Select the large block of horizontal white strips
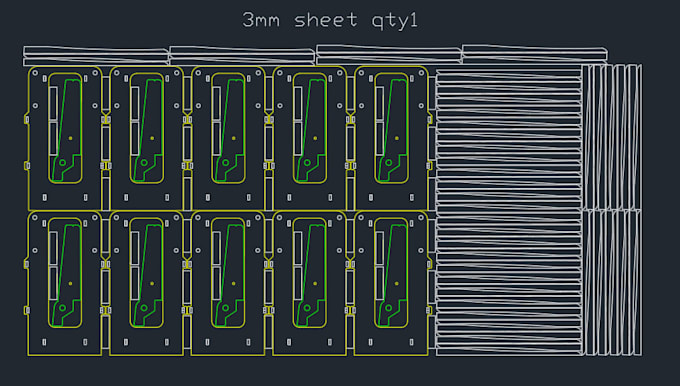The height and width of the screenshot is (386, 680). (509, 212)
